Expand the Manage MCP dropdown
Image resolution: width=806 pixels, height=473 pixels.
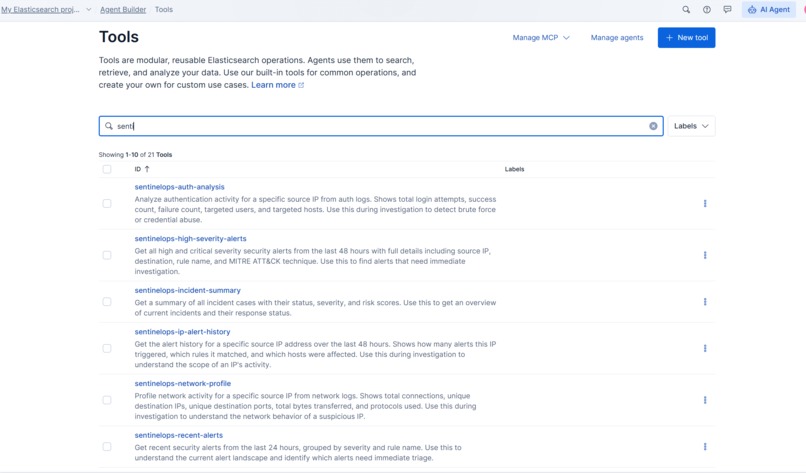(541, 38)
